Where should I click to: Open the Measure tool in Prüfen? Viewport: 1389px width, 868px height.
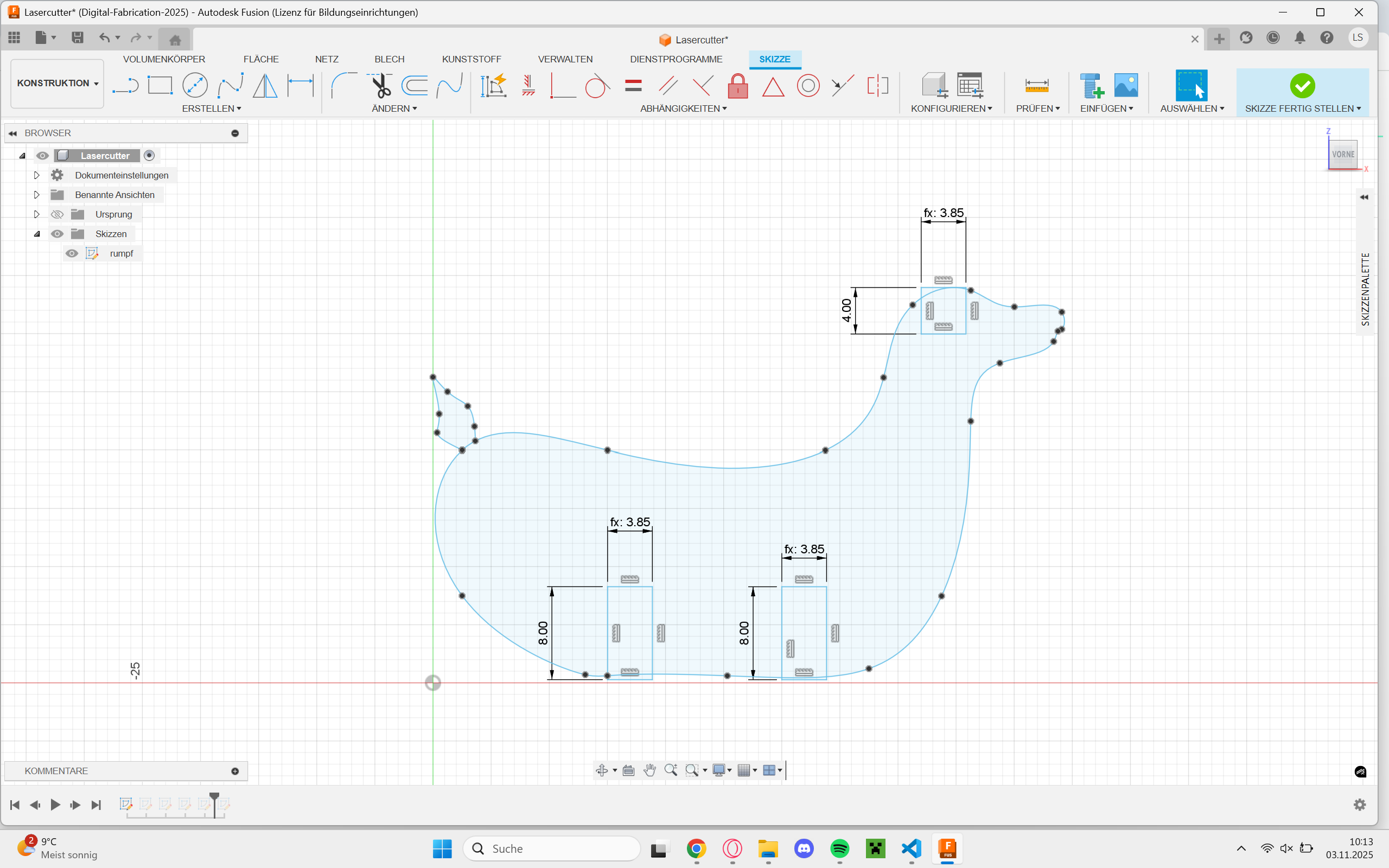pyautogui.click(x=1036, y=86)
